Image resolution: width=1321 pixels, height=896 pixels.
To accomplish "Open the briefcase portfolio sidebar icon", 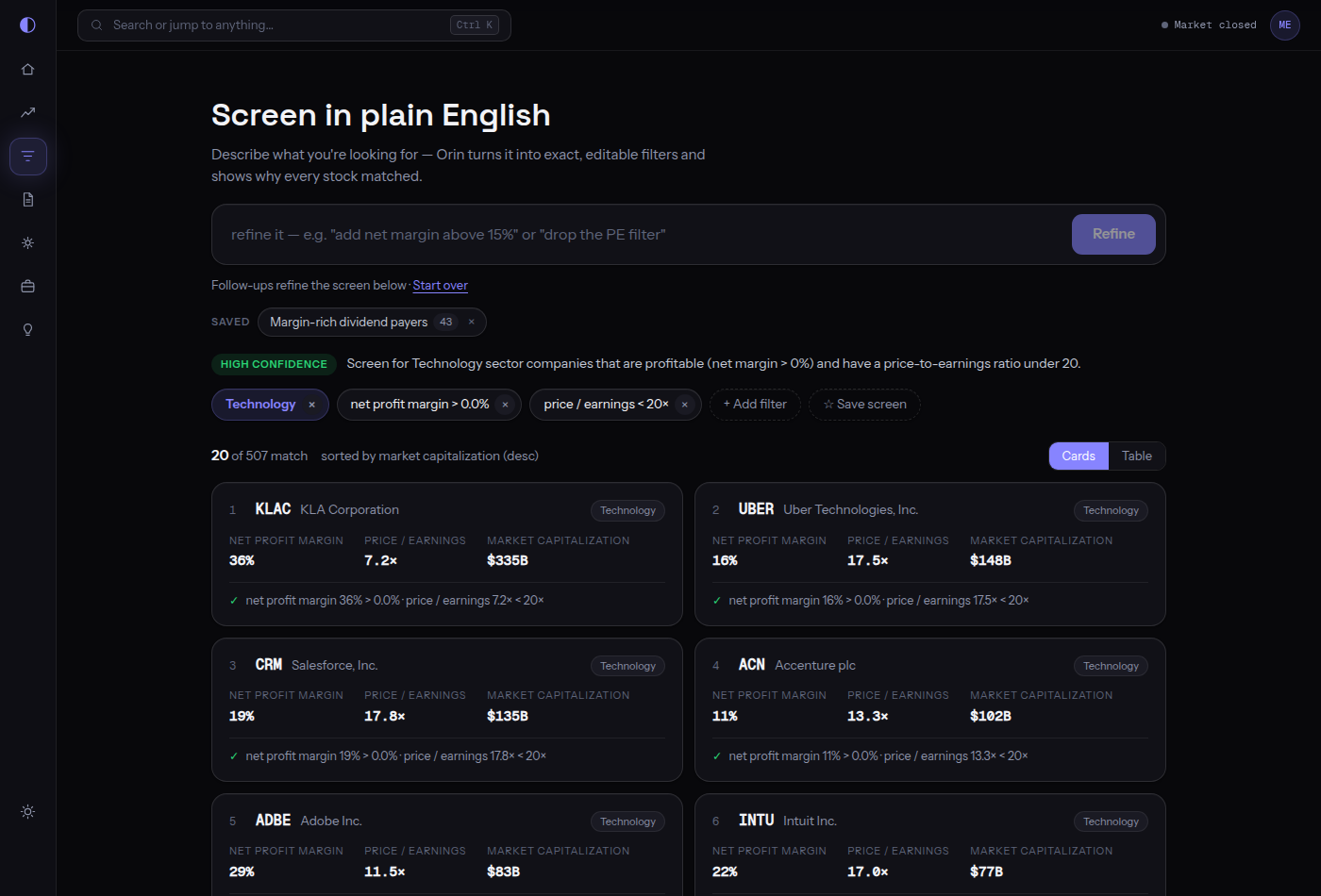I will (27, 286).
